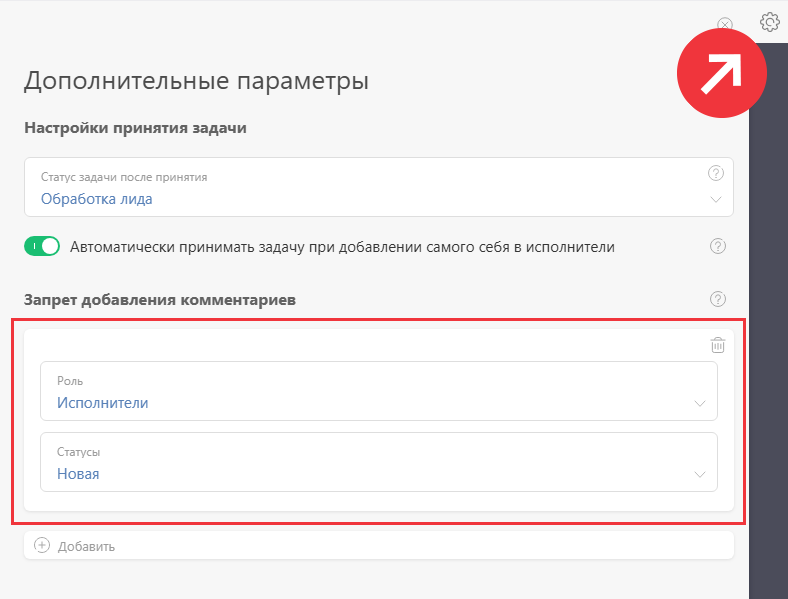The height and width of the screenshot is (599, 788).
Task: Click the Дополнительные параметры title
Action: (196, 80)
